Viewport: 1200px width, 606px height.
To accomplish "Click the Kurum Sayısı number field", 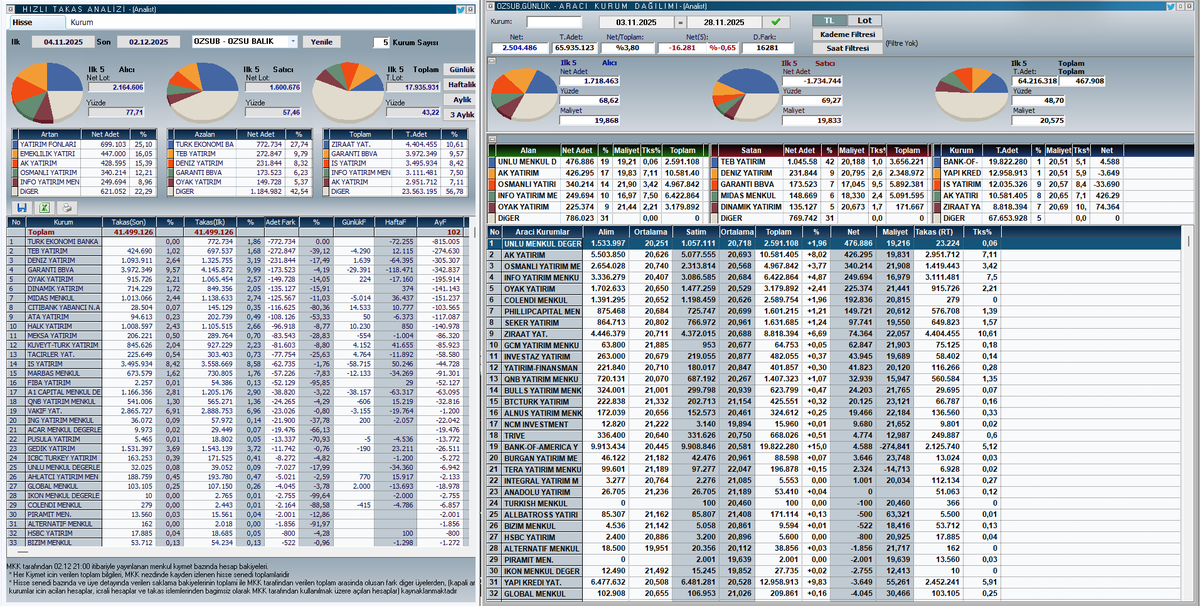I will (x=382, y=42).
